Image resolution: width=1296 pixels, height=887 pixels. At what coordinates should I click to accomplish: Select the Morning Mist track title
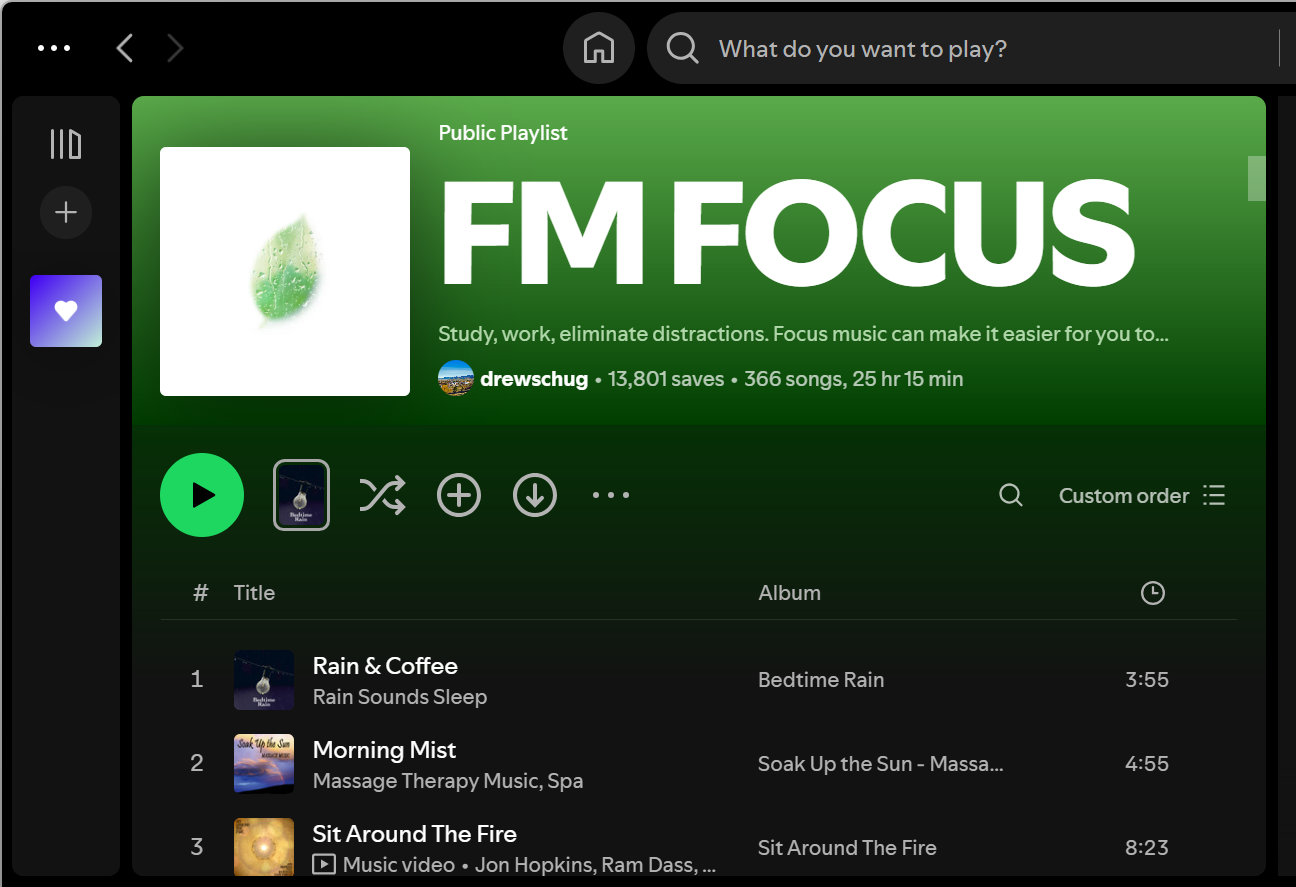[384, 750]
